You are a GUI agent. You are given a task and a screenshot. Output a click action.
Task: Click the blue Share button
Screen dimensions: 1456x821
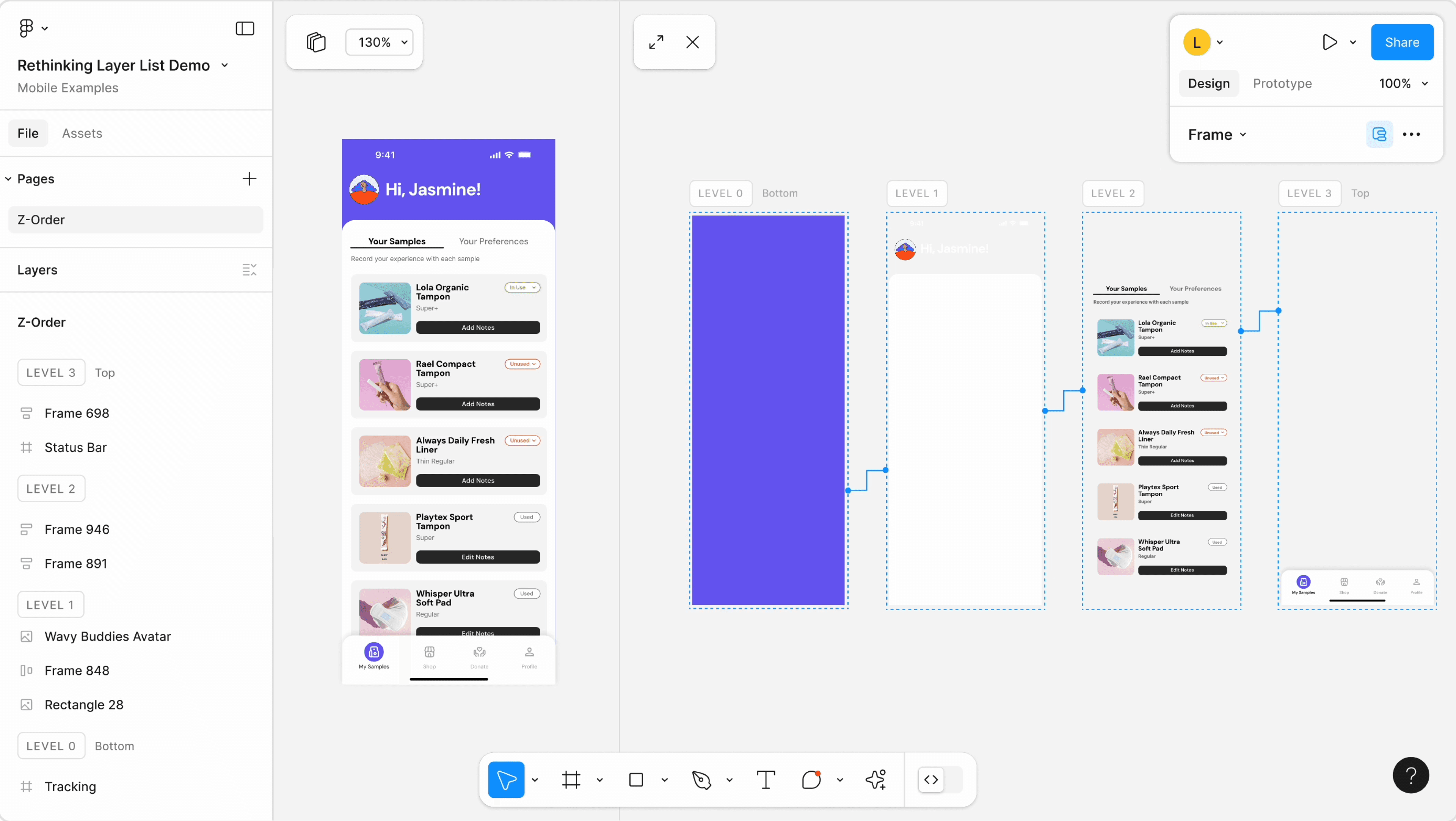(1402, 42)
